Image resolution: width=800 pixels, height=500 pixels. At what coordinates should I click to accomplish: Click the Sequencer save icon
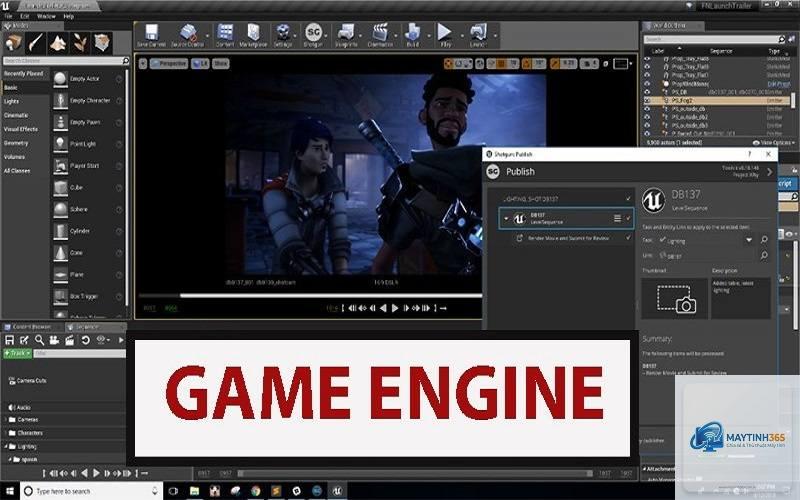[9, 340]
